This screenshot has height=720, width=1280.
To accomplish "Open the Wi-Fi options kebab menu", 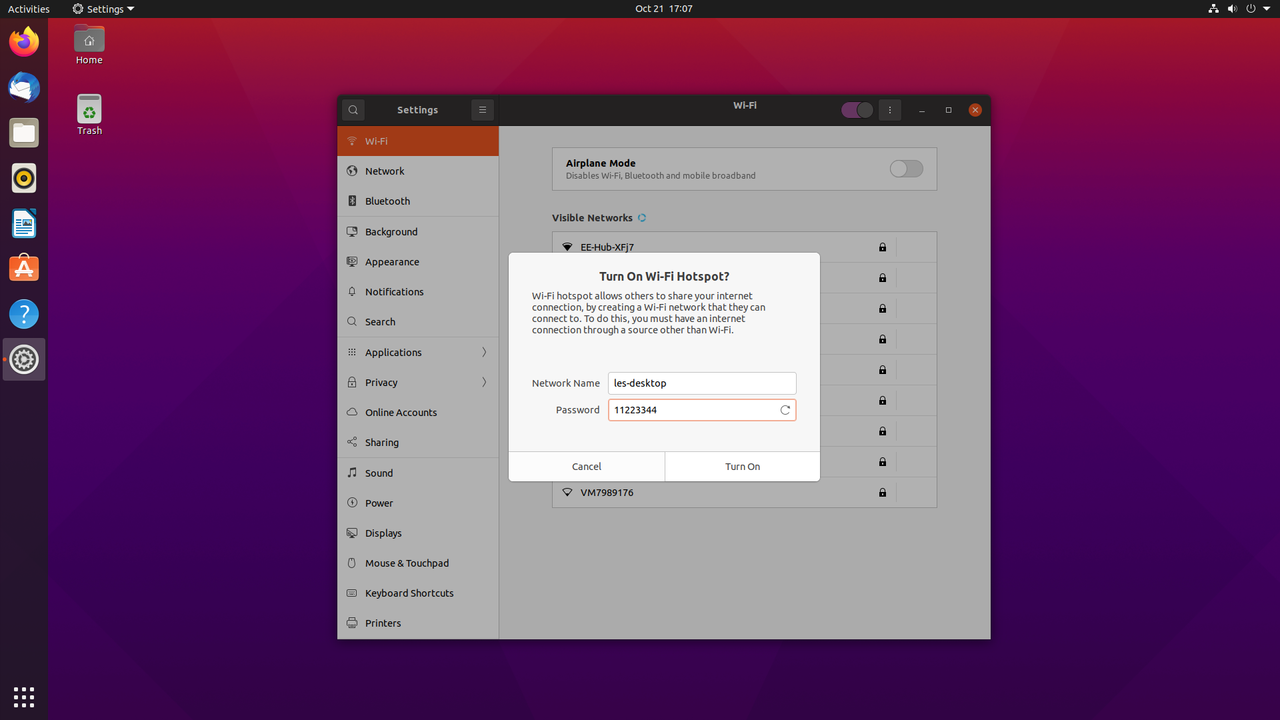I will (890, 110).
